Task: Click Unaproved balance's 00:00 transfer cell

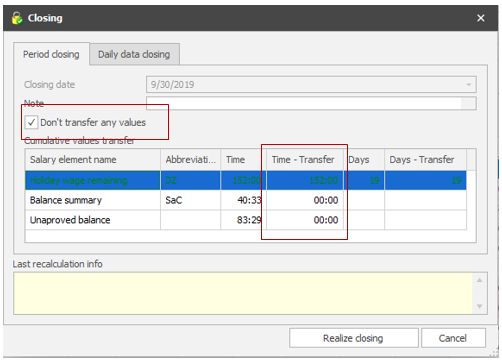Action: (305, 220)
